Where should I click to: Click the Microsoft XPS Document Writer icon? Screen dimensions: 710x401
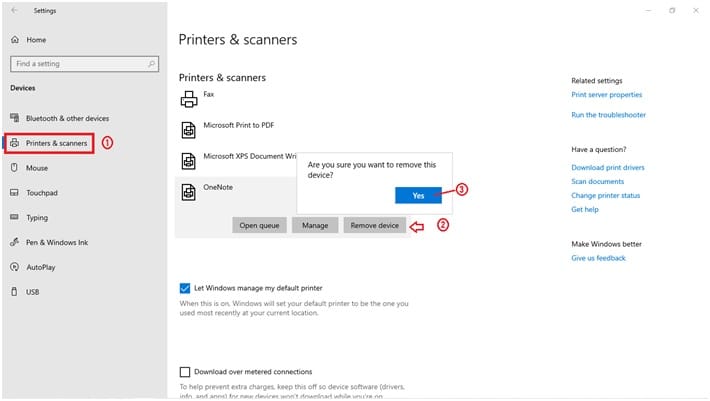coord(189,161)
